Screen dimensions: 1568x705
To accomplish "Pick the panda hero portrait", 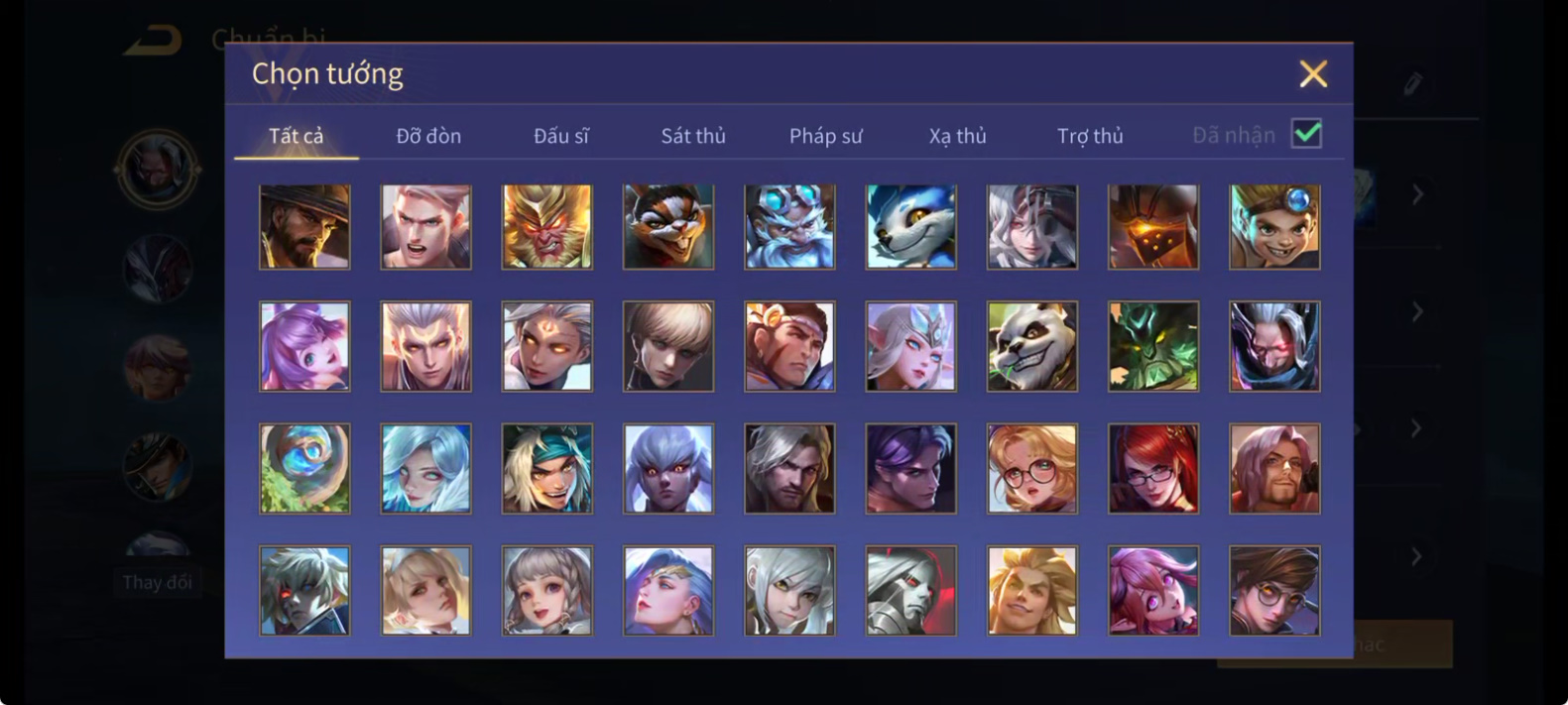I will click(x=1032, y=346).
